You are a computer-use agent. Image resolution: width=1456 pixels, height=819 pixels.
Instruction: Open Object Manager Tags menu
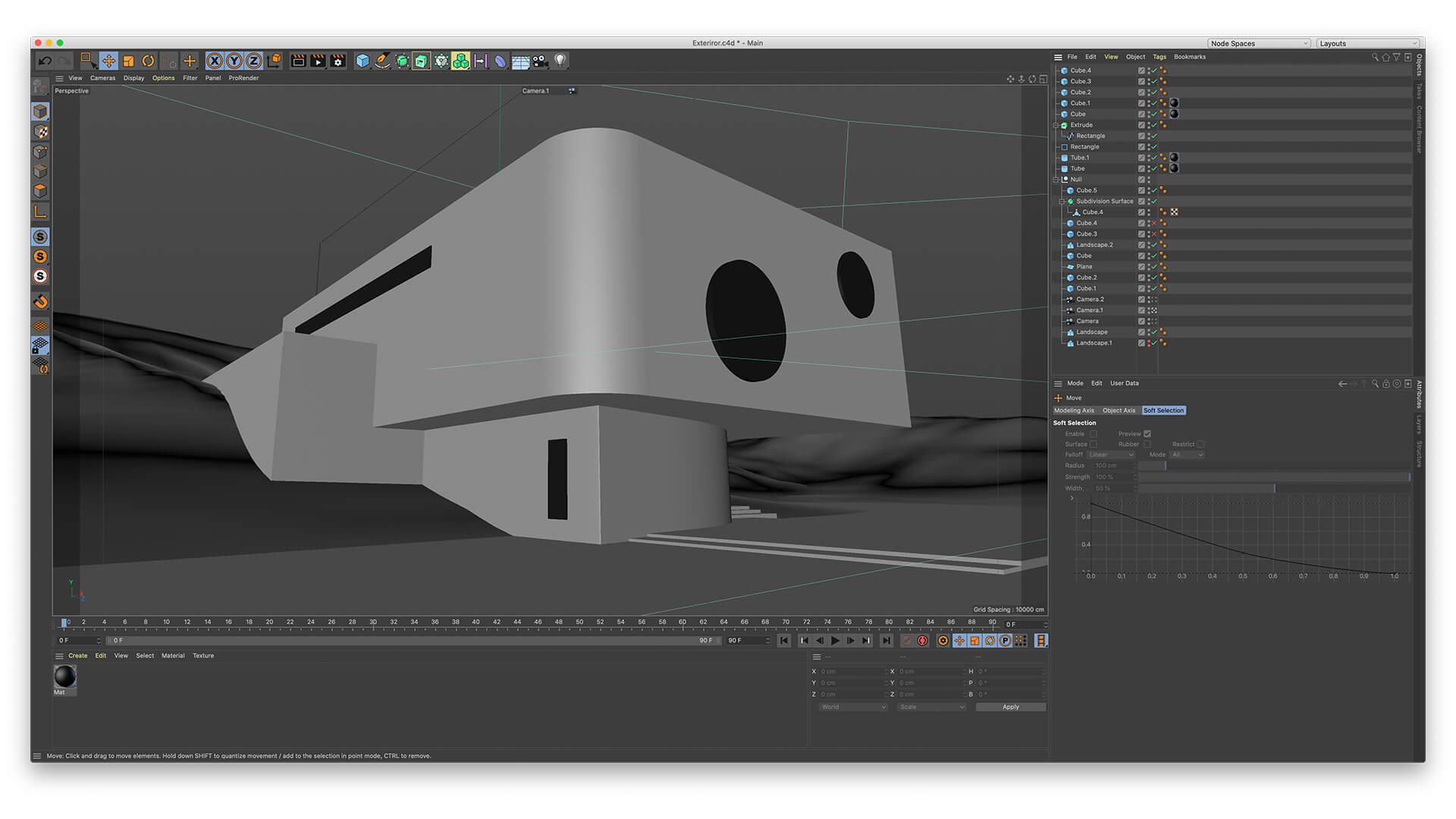coord(1159,57)
